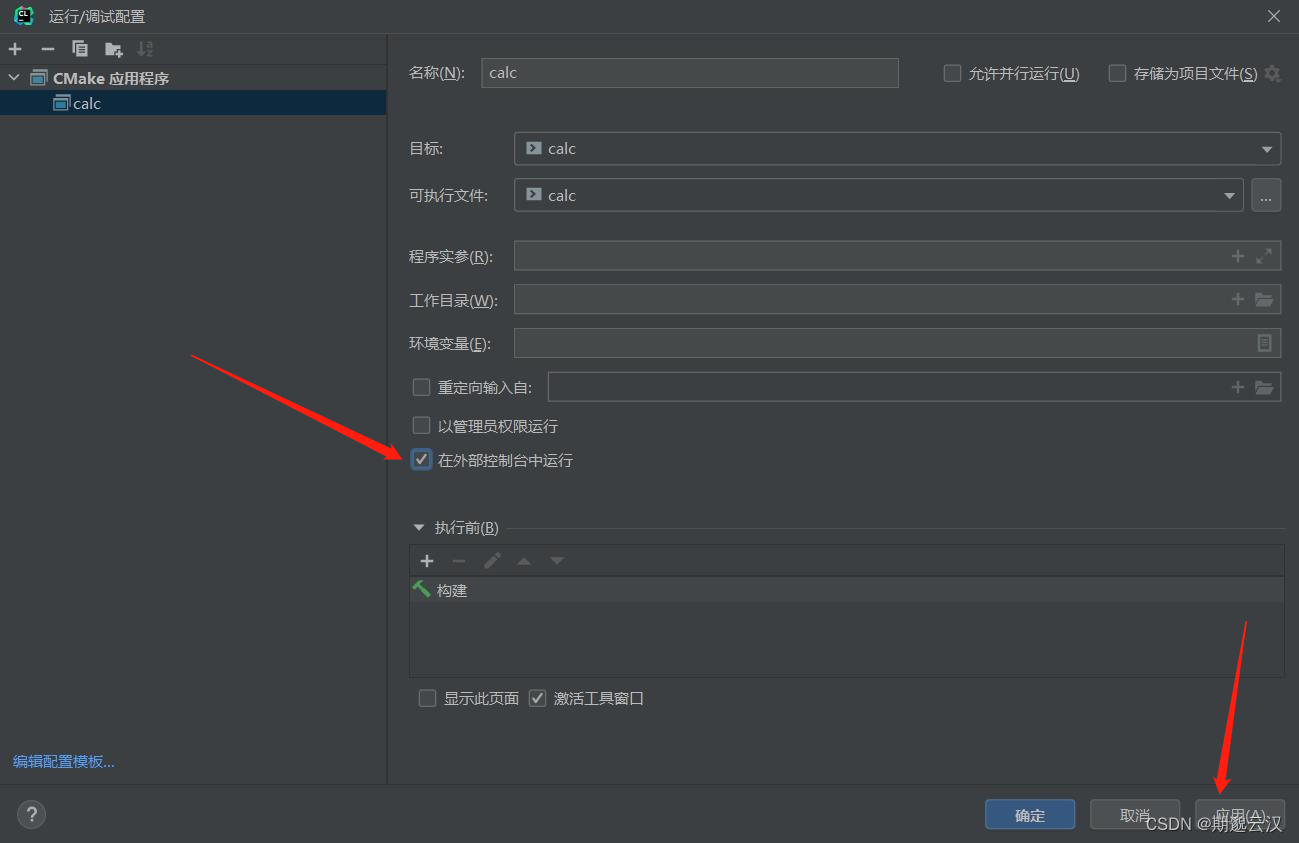Open the project file storage gear settings
The width and height of the screenshot is (1299, 843).
(x=1272, y=73)
